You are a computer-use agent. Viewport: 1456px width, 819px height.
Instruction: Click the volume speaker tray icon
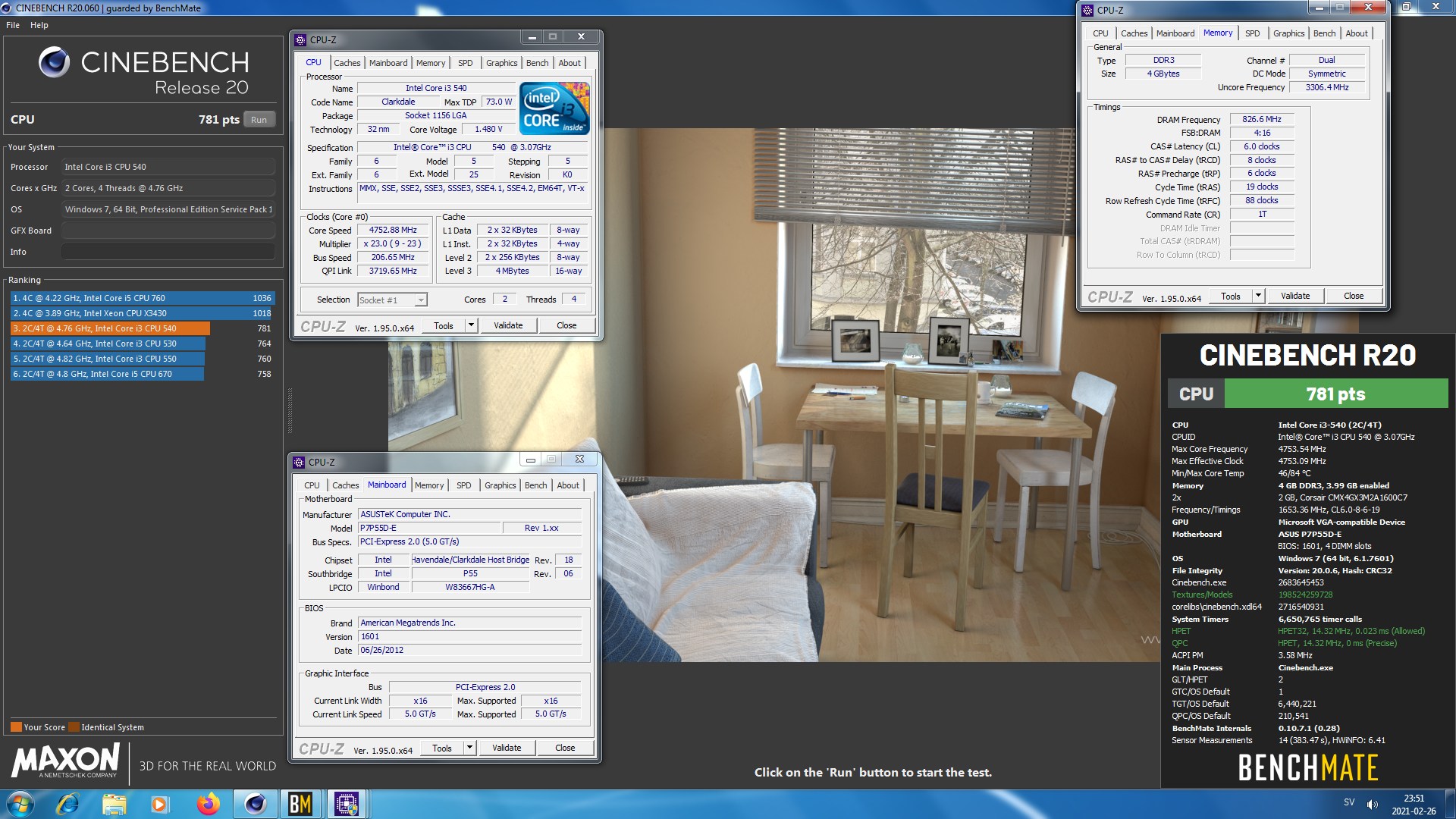(1372, 804)
